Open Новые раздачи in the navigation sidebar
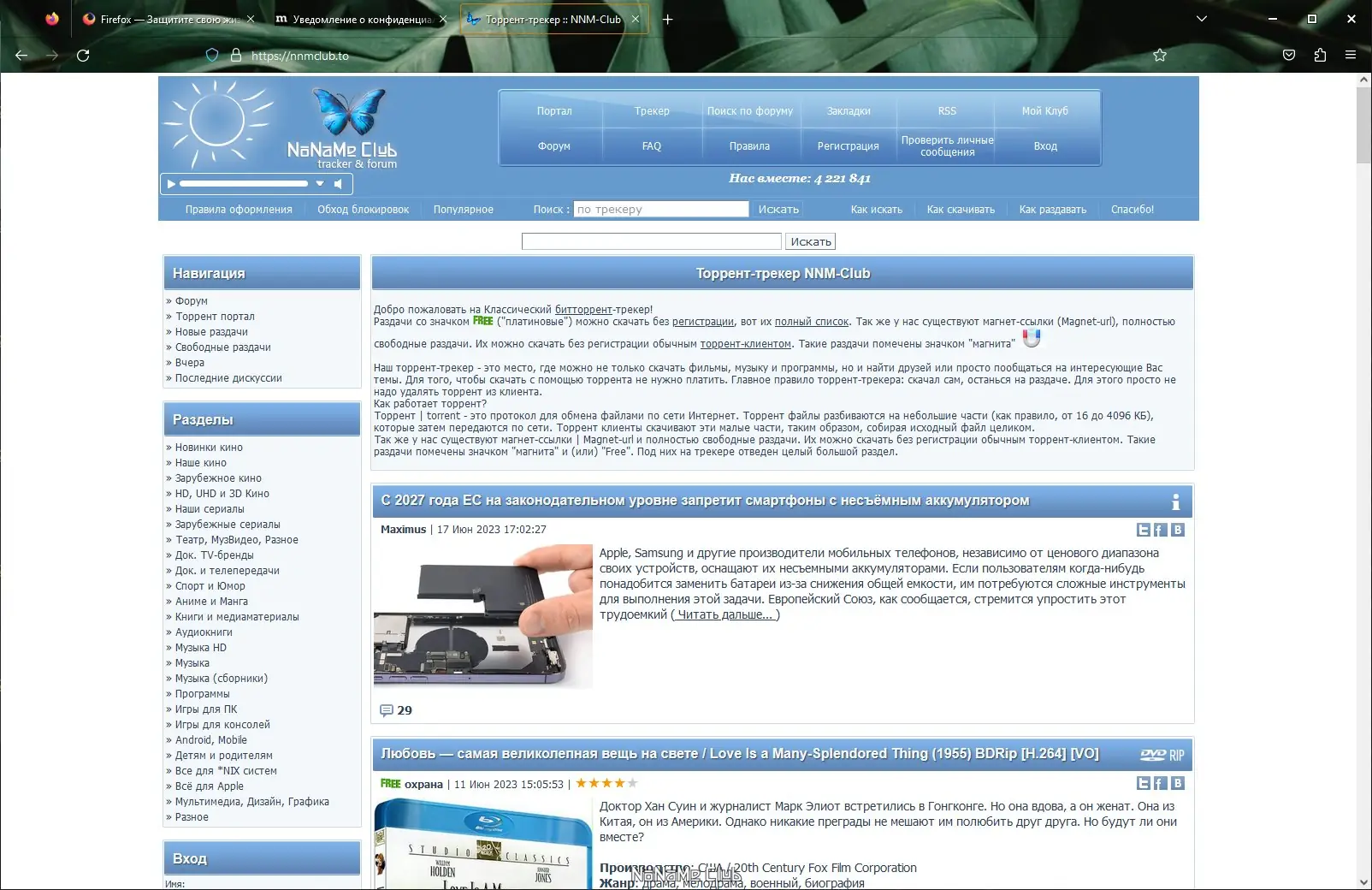This screenshot has width=1372, height=890. click(211, 332)
